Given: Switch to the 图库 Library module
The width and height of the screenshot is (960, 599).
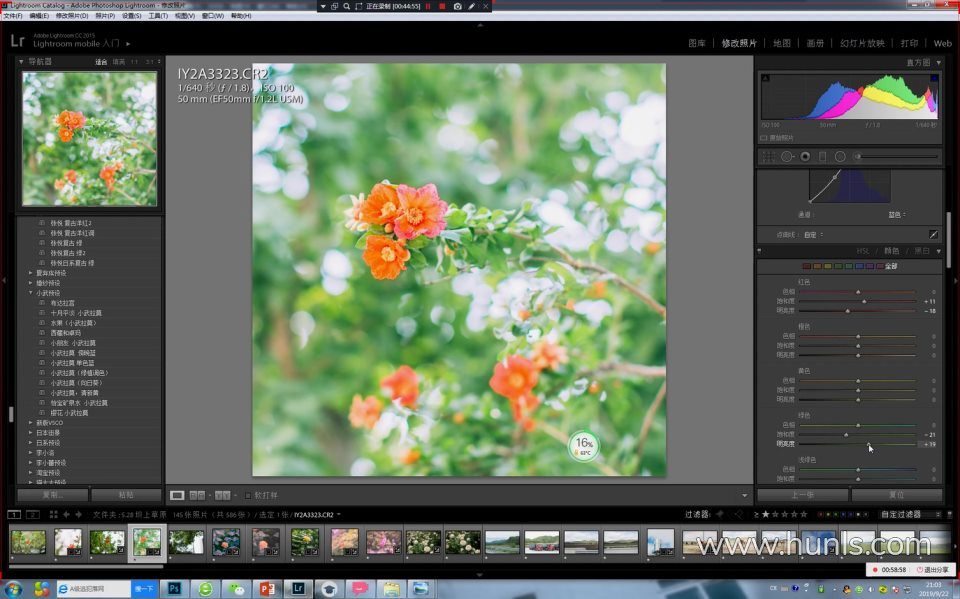Looking at the screenshot, I should coord(697,43).
